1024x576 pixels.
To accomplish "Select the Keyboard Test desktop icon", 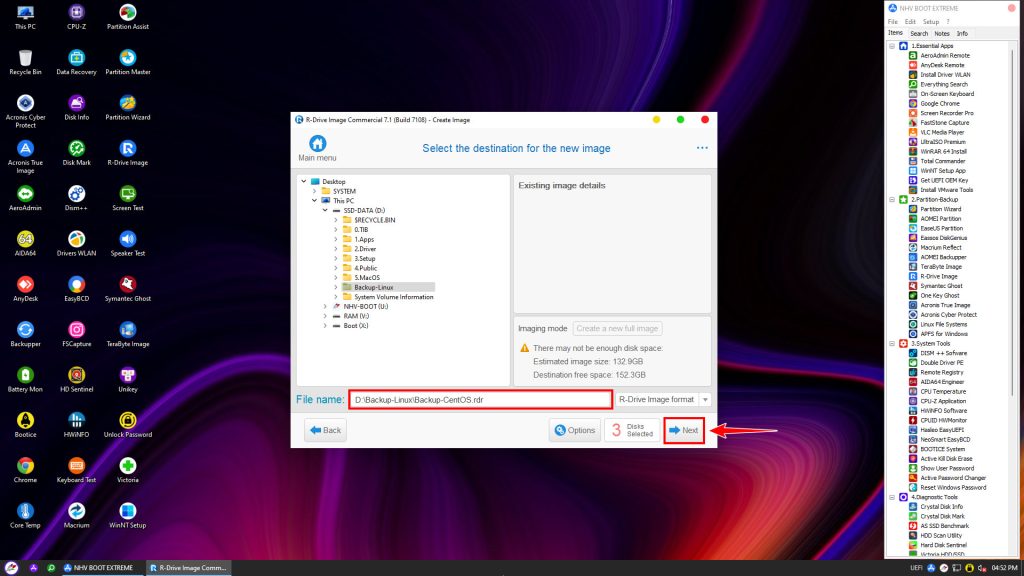I will 76,470.
